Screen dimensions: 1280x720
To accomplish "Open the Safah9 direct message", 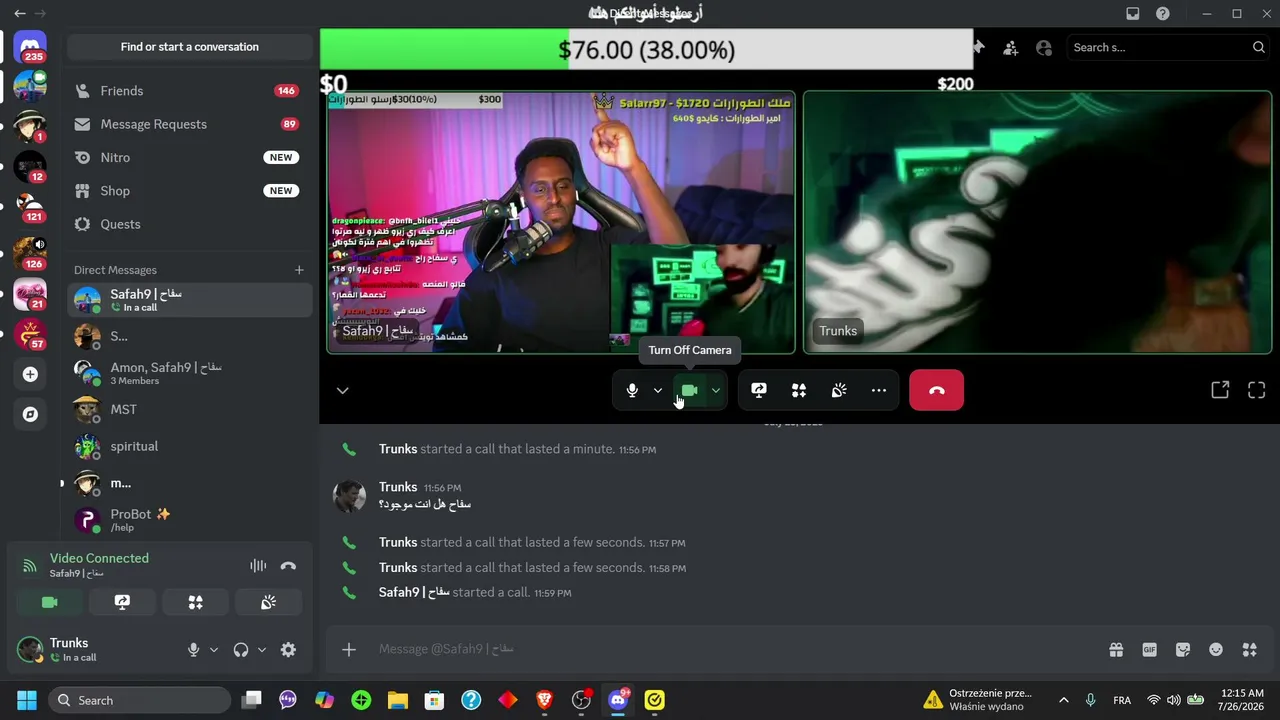I will click(x=189, y=300).
